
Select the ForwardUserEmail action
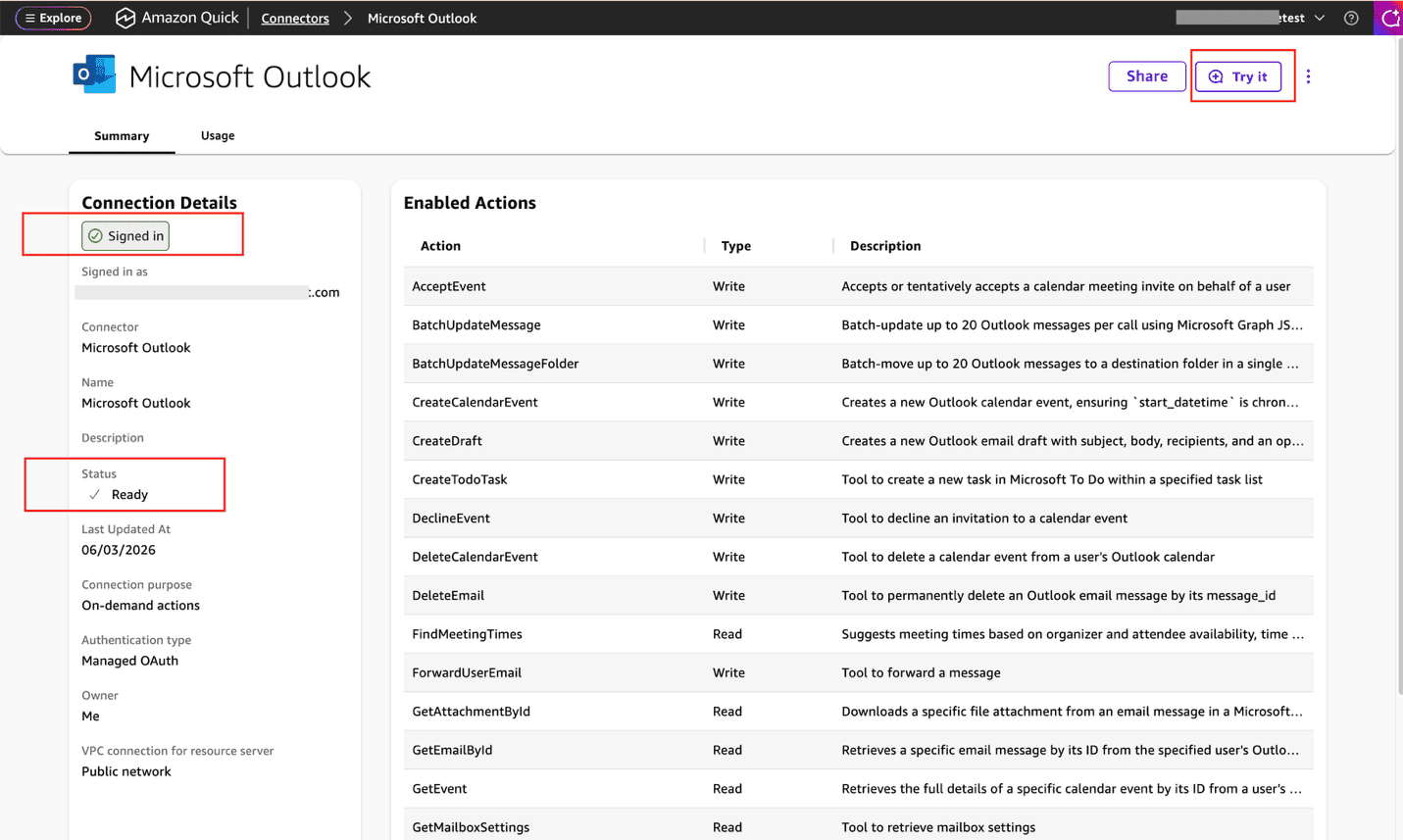pos(467,672)
